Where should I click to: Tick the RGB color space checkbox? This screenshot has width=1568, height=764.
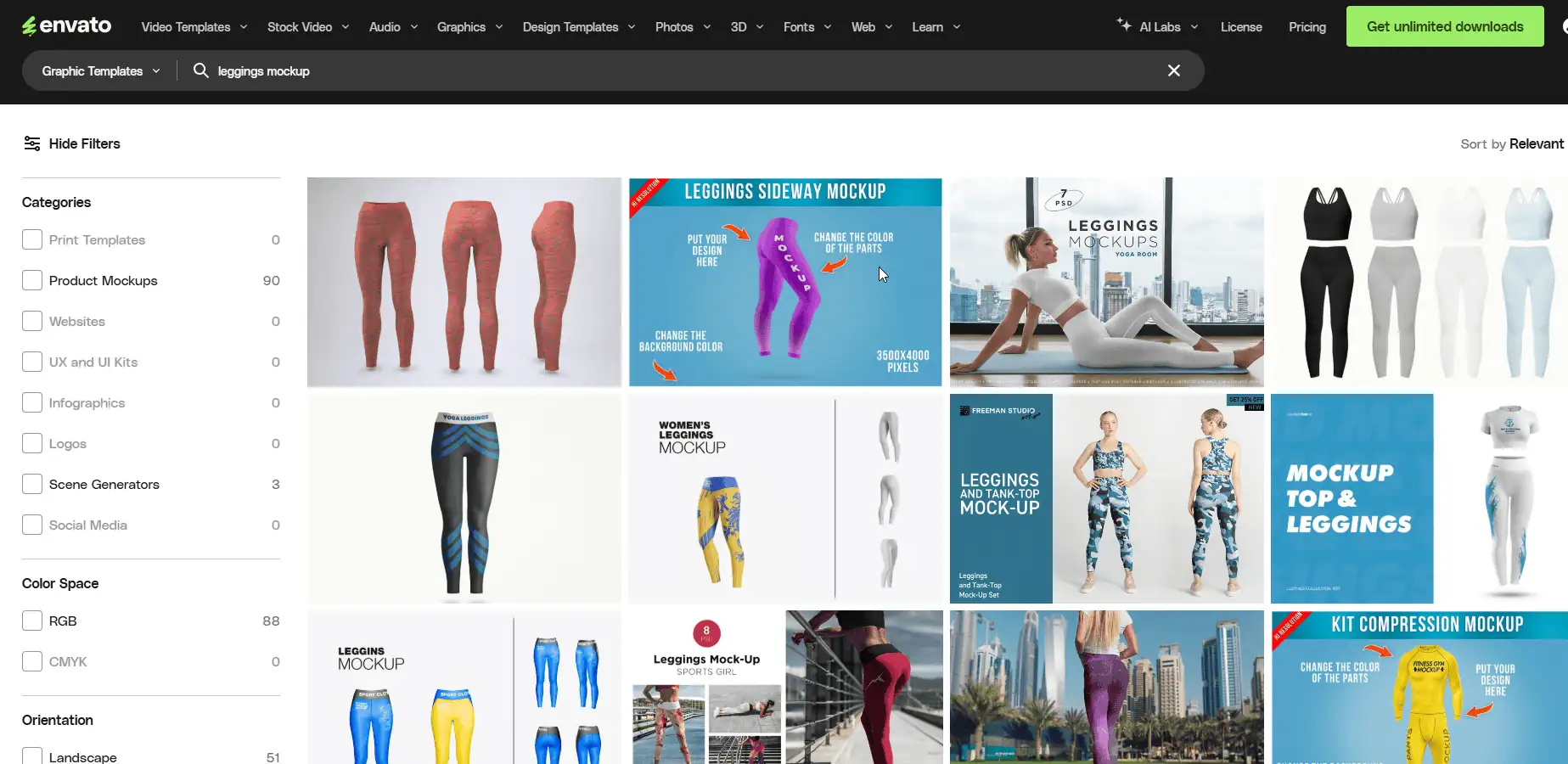pos(32,621)
